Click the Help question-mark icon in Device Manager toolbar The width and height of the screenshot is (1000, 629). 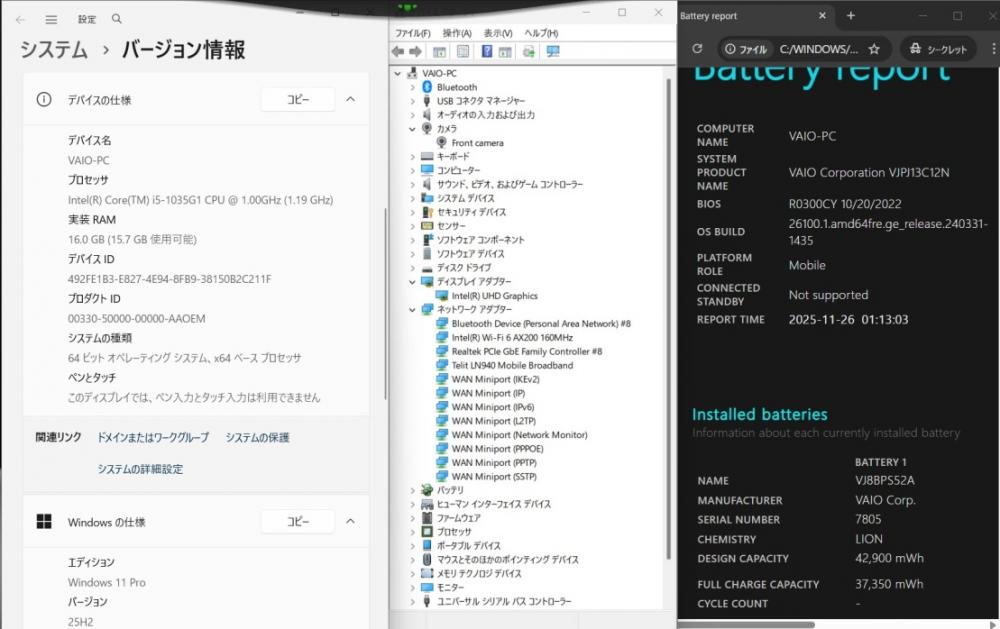pyautogui.click(x=487, y=52)
